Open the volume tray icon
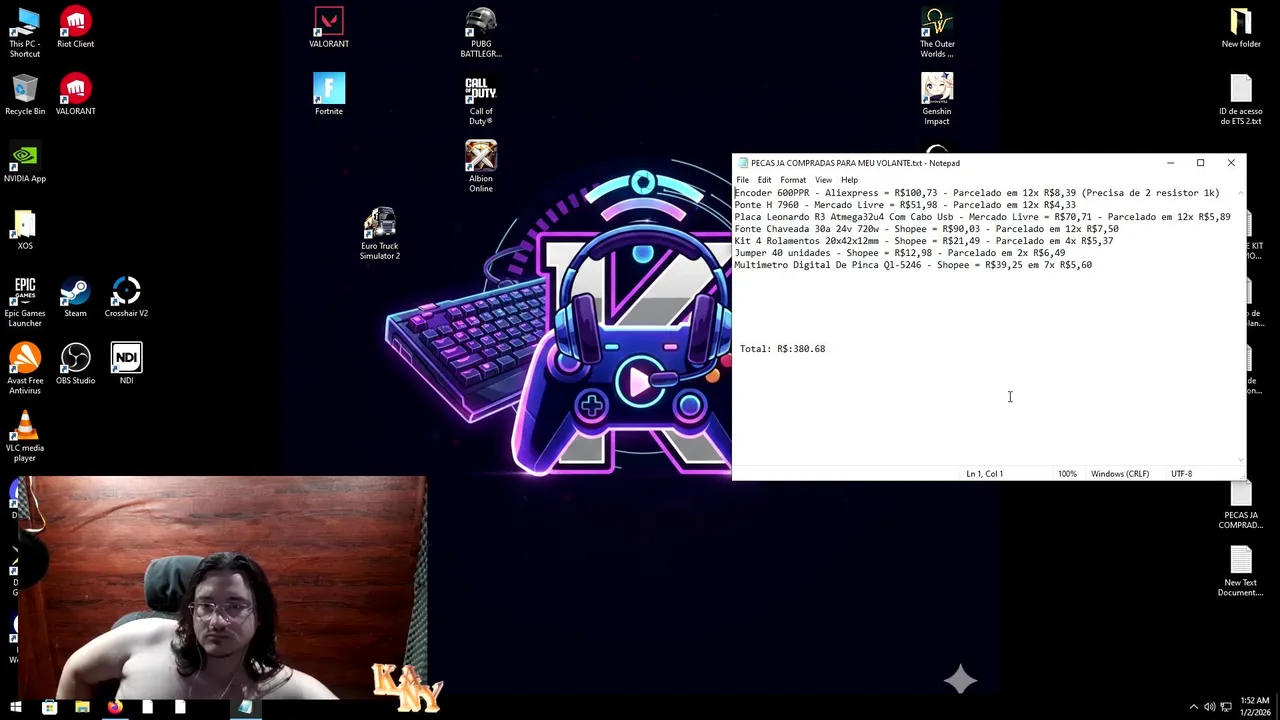 click(1209, 708)
